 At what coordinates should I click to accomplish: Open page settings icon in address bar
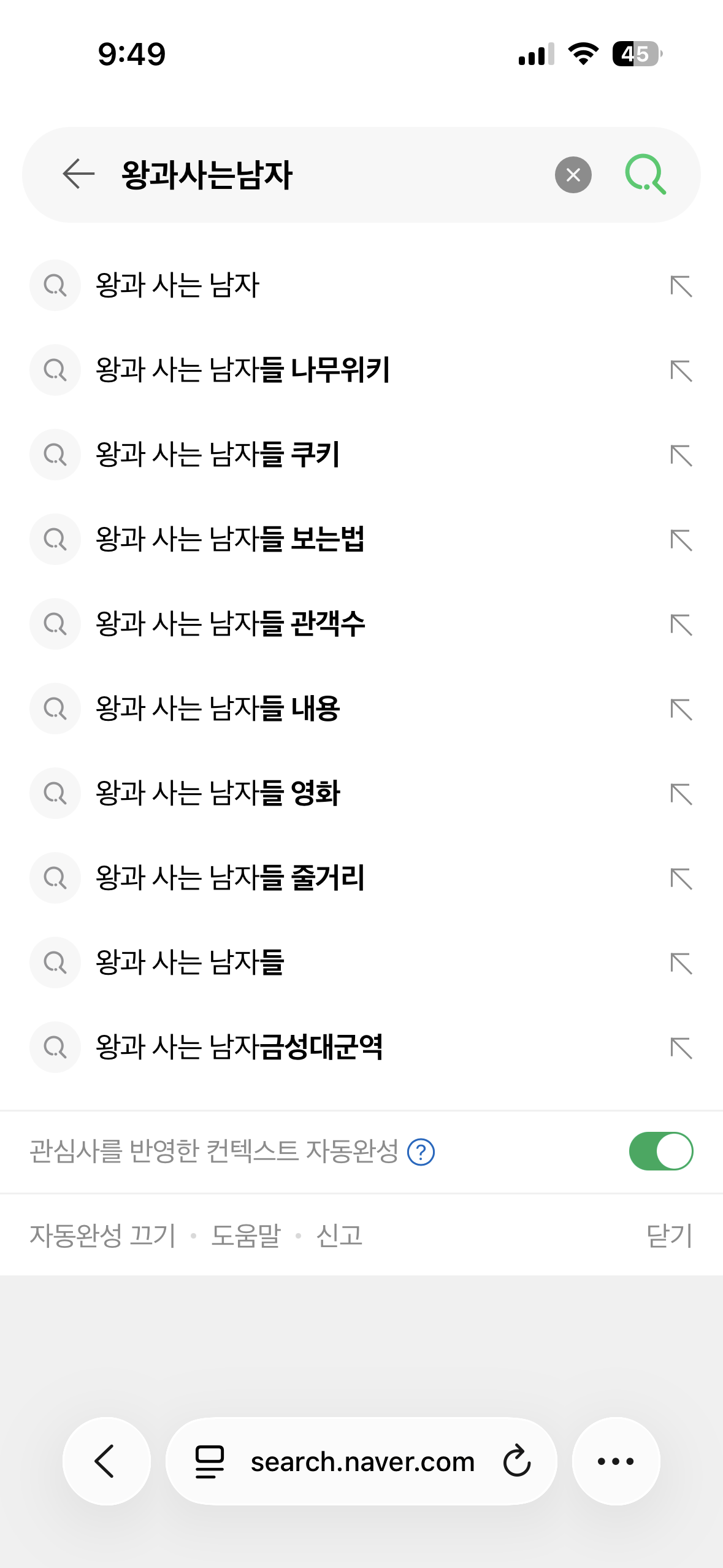point(209,1461)
